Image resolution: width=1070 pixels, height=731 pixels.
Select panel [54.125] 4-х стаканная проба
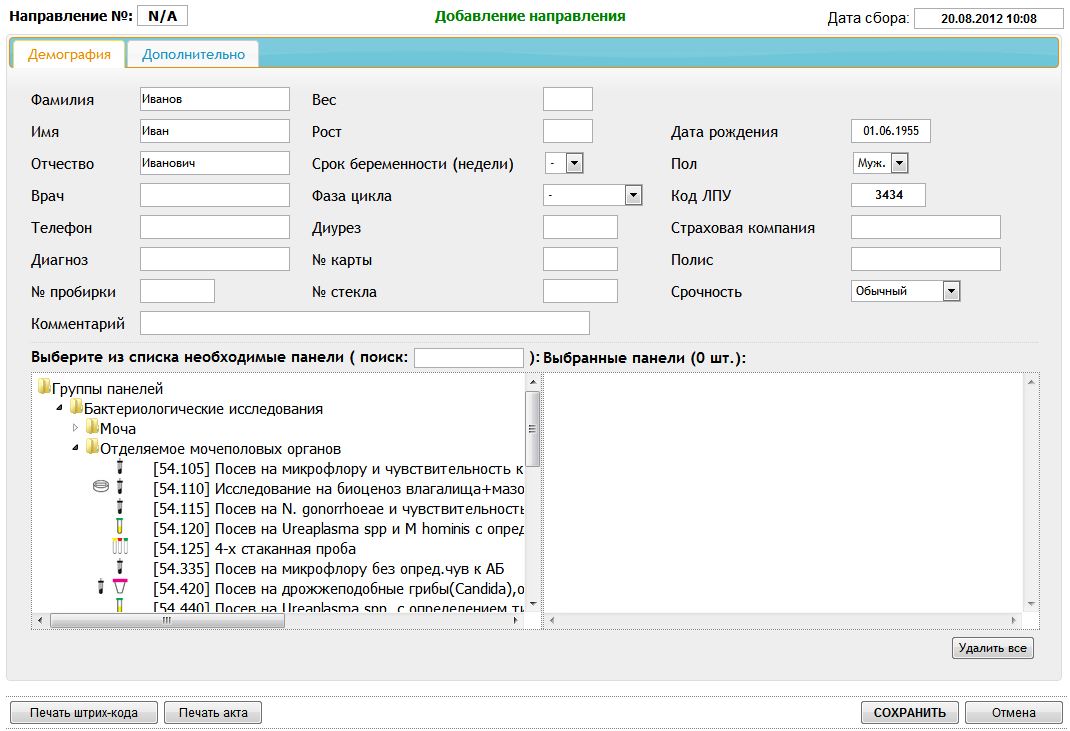pyautogui.click(x=254, y=549)
